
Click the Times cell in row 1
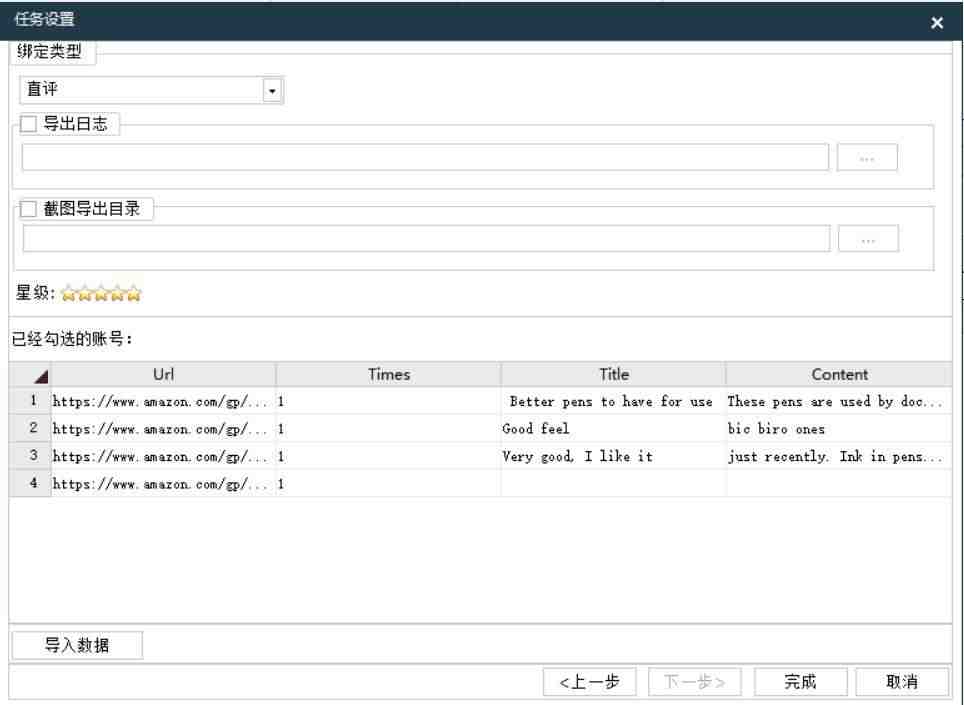point(389,401)
